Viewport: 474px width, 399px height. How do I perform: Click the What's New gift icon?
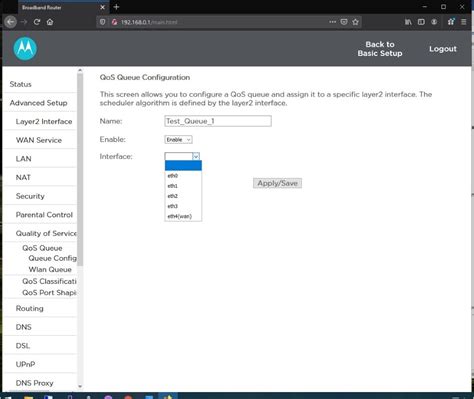pos(451,22)
